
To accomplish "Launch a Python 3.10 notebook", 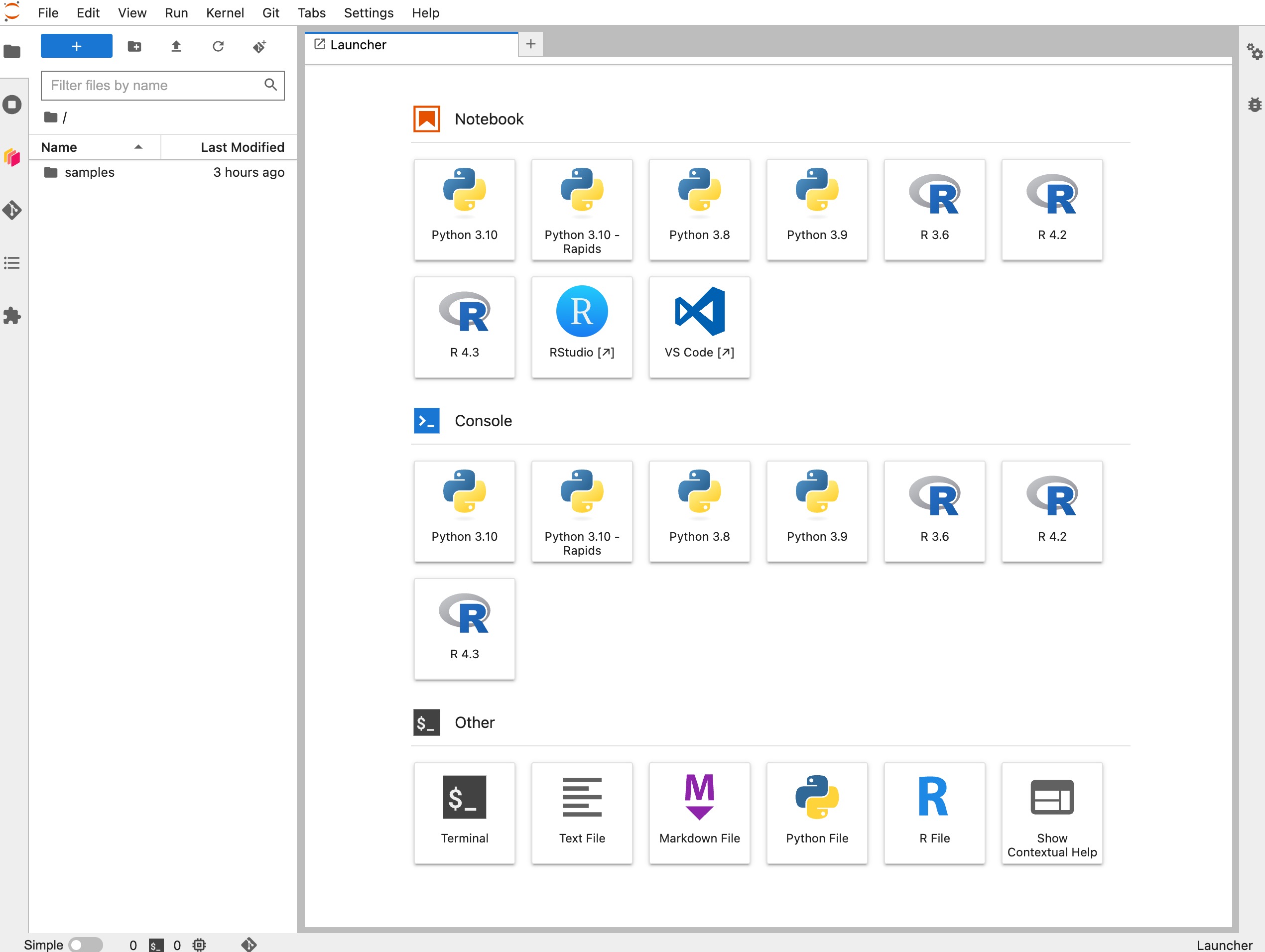I will pyautogui.click(x=464, y=210).
